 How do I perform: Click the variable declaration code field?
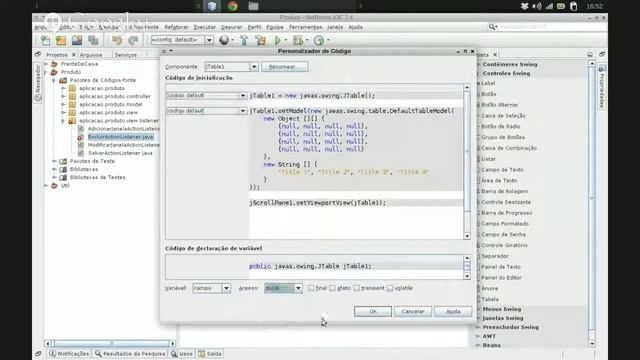coord(314,267)
